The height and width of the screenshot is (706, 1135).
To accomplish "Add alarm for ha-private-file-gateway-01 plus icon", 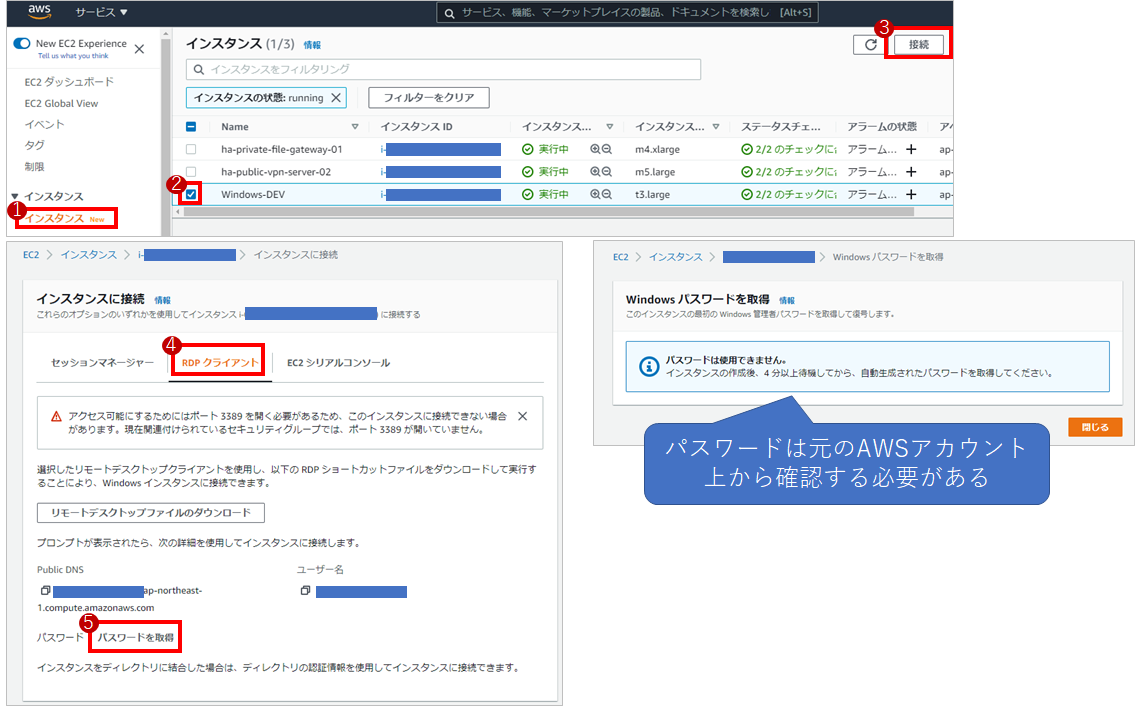I will point(911,149).
